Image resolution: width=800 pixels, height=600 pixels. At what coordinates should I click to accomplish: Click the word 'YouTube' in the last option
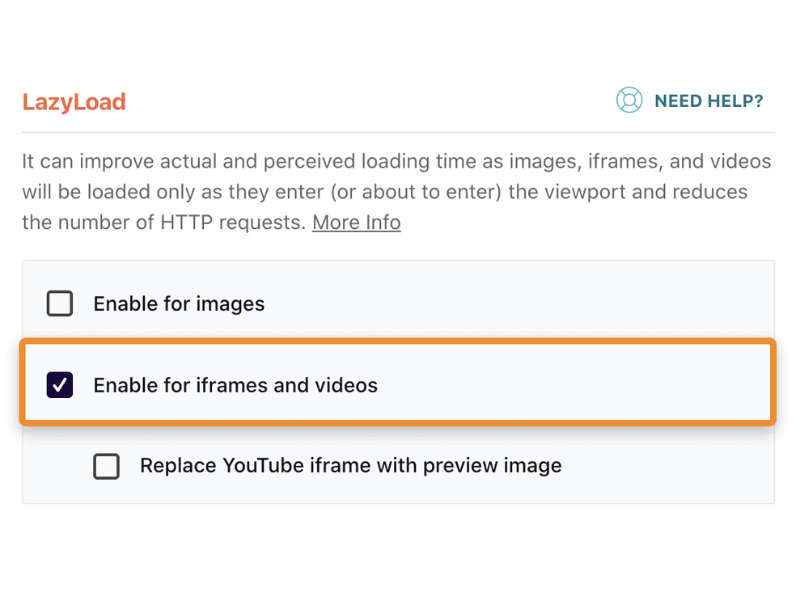coord(263,466)
